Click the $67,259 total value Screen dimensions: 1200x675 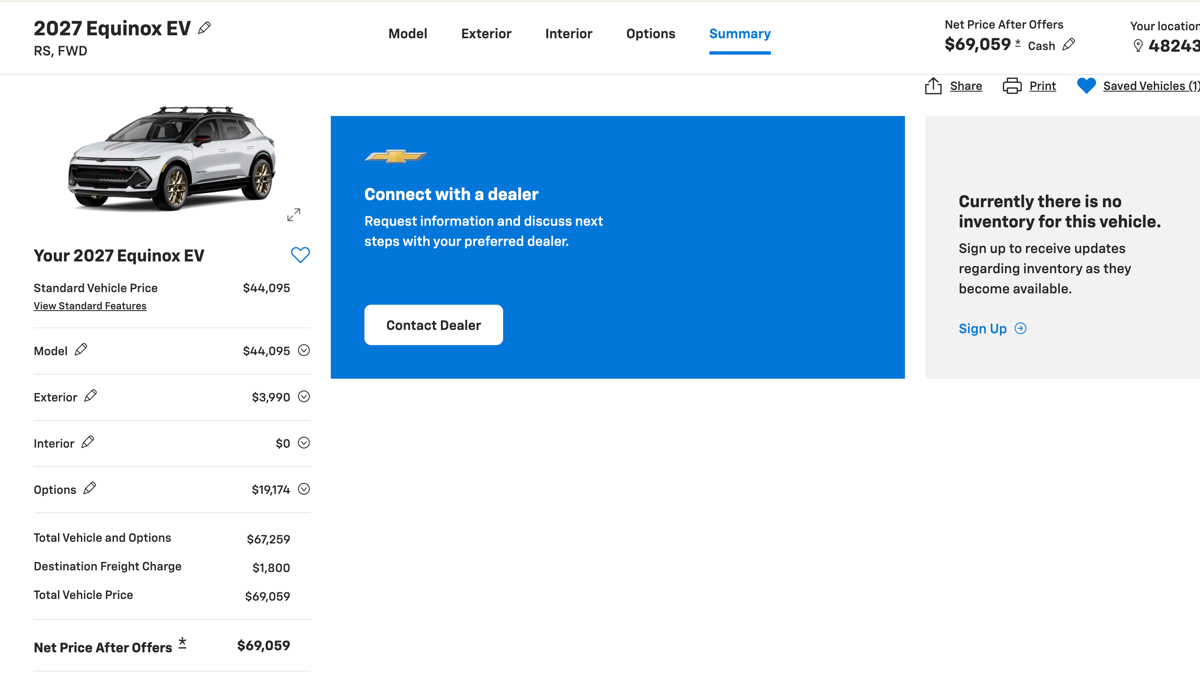point(268,539)
